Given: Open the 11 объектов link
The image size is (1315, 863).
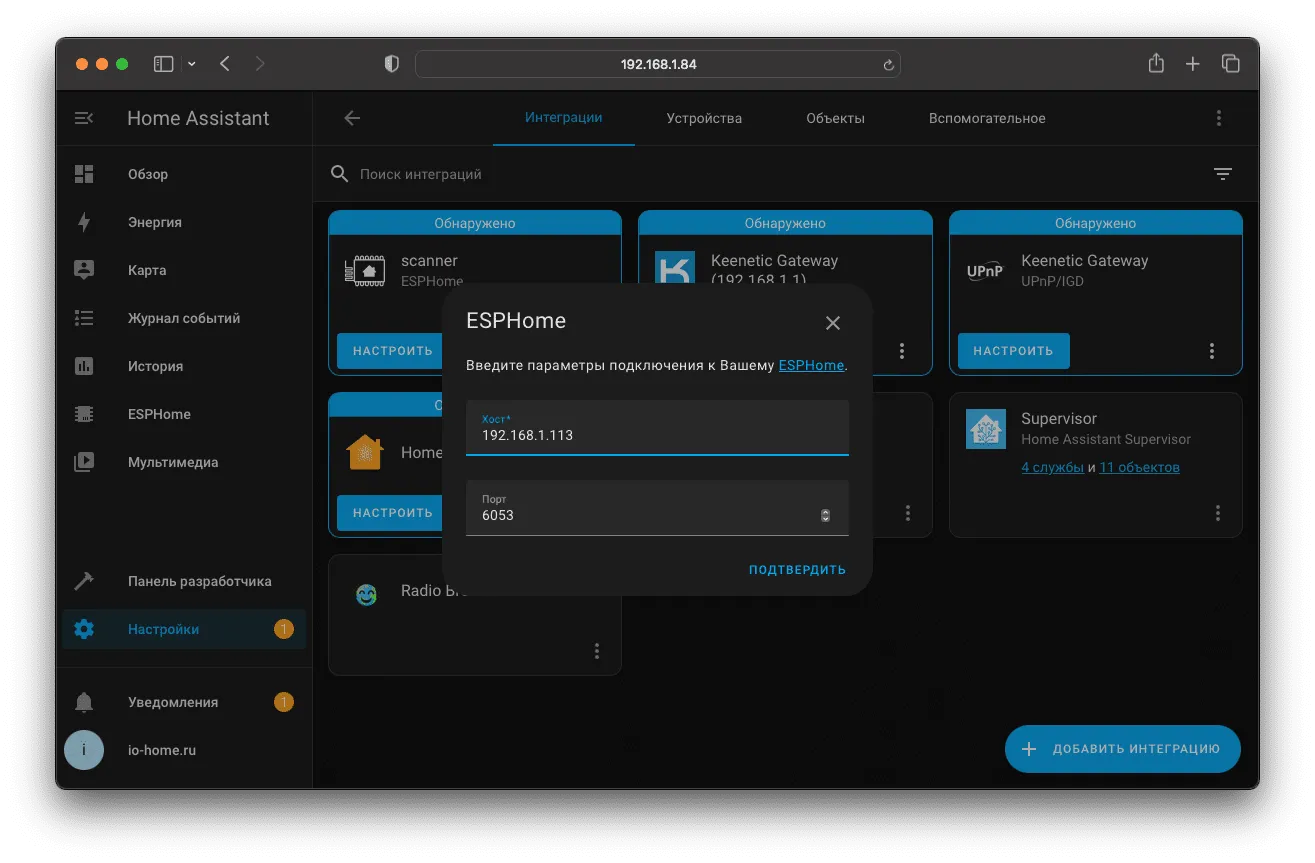Looking at the screenshot, I should coord(1139,467).
